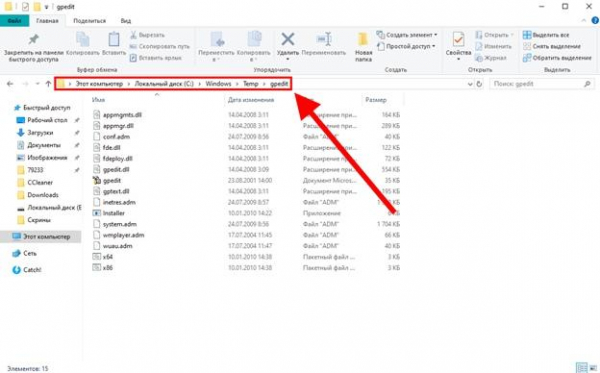Click the Переименовать icon
Image resolution: width=600 pixels, height=373 pixels.
[x=324, y=39]
